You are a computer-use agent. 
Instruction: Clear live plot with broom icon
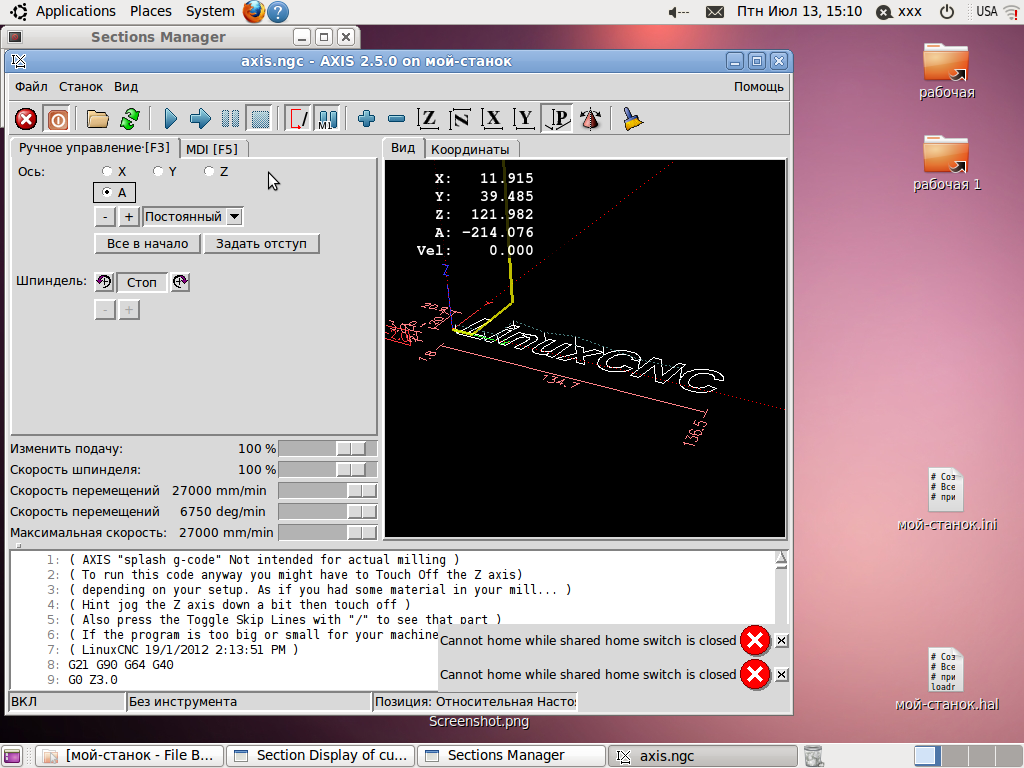click(x=632, y=119)
